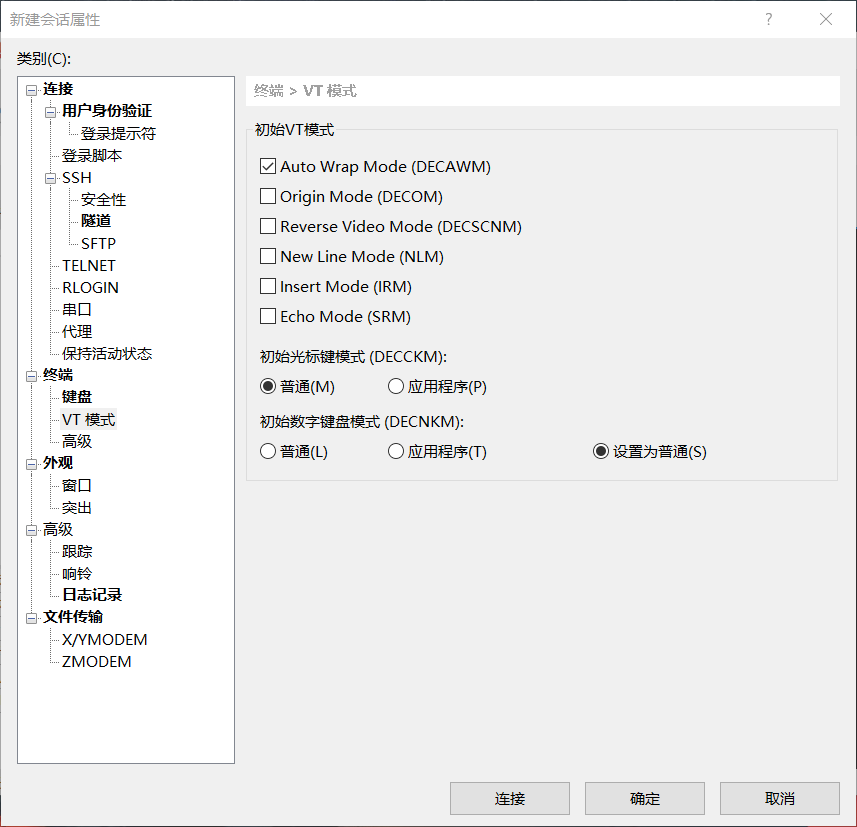Image resolution: width=857 pixels, height=827 pixels.
Task: Open the top-level 高级 category
Action: 58,529
